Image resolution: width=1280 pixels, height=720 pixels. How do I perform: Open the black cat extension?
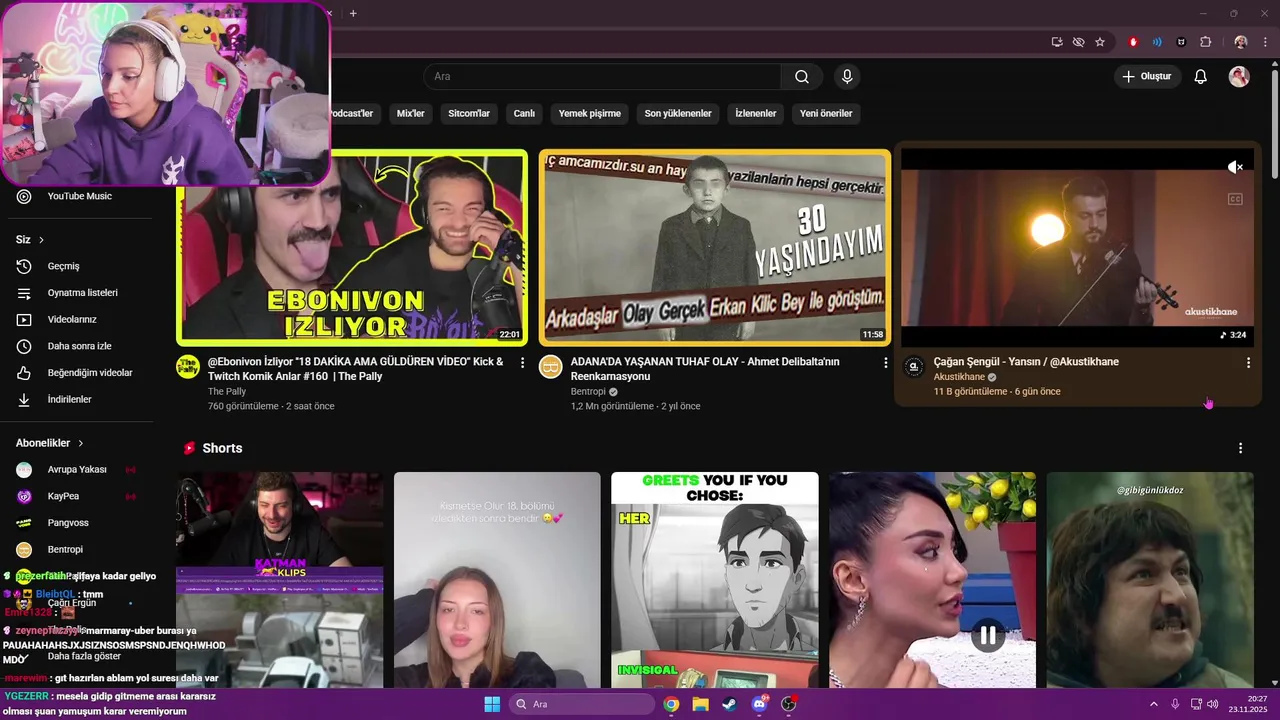1181,42
